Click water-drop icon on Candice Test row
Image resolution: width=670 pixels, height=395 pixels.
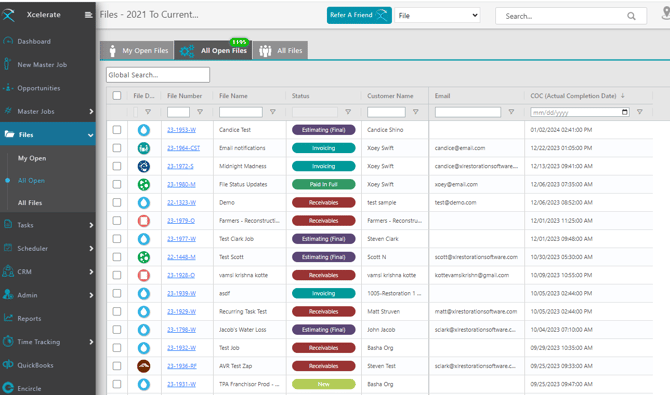[144, 130]
